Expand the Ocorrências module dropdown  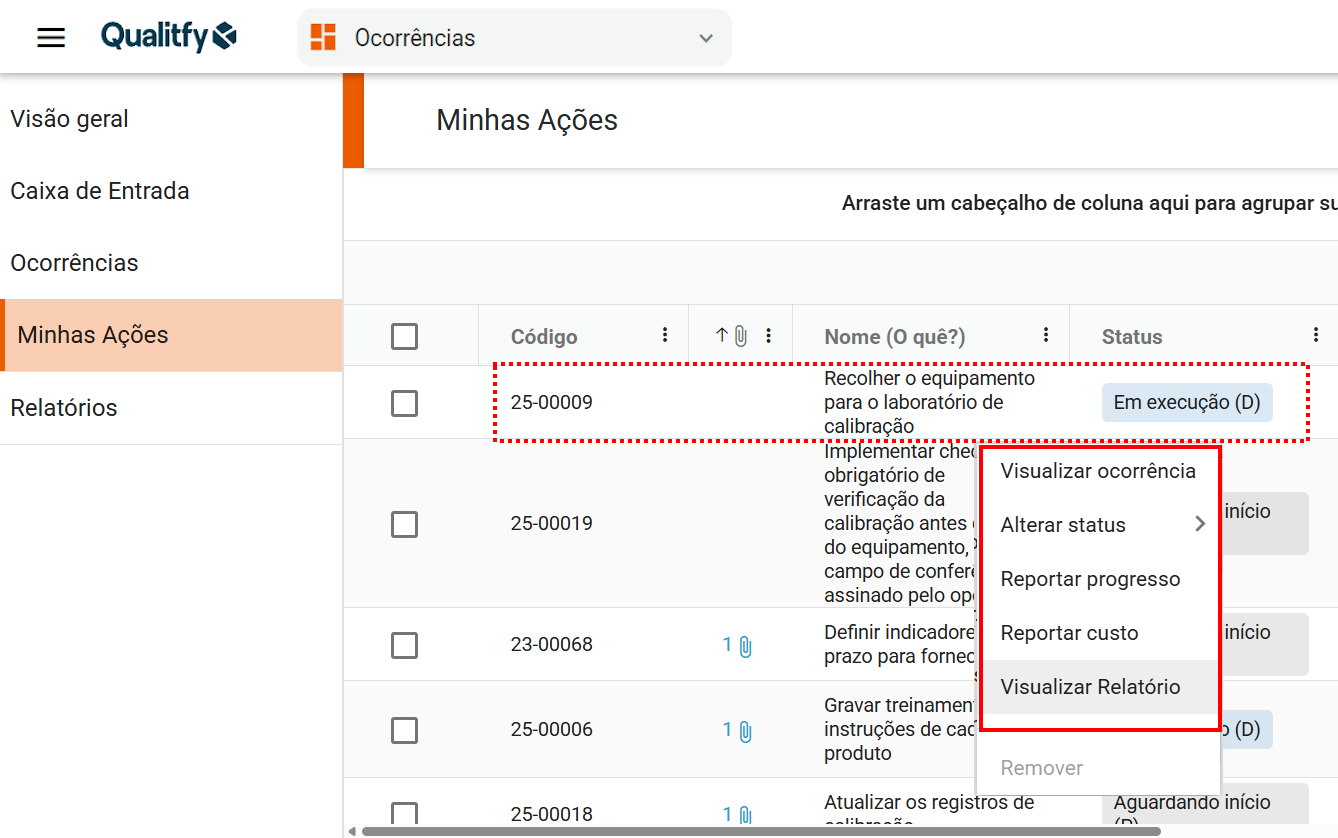click(x=706, y=38)
